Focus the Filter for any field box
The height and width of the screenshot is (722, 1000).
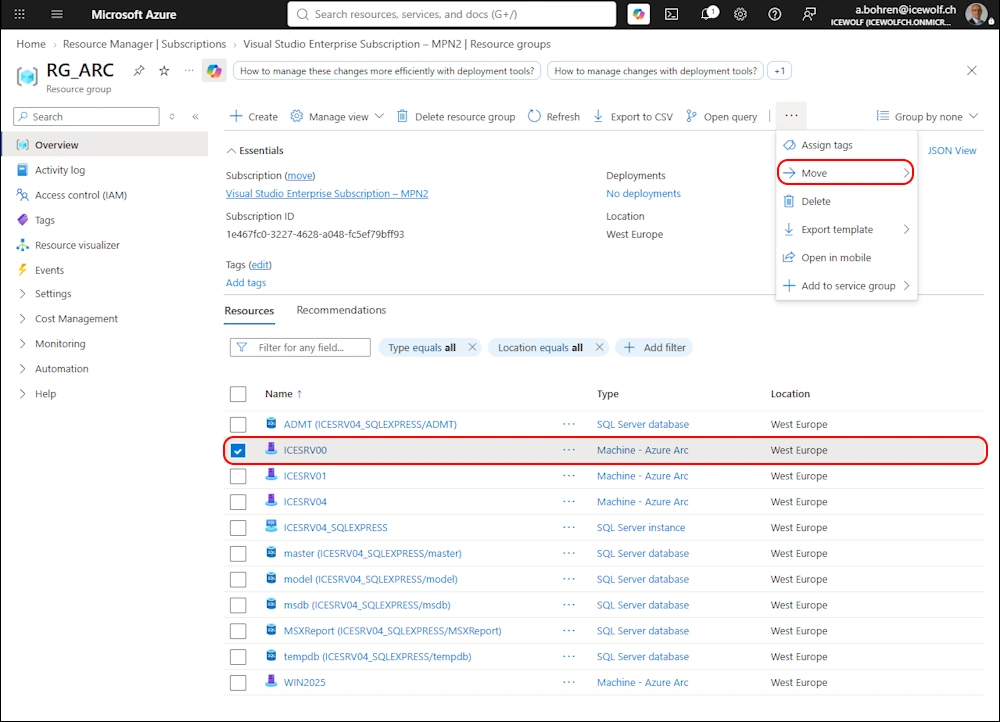coord(300,347)
